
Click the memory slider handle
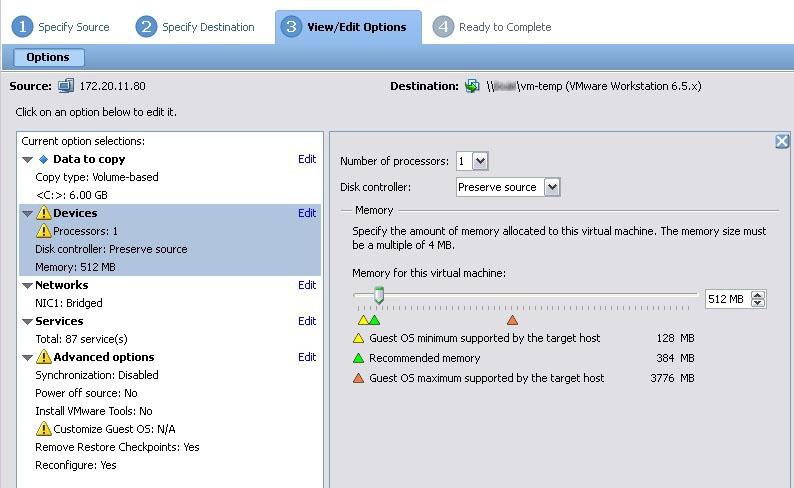[378, 295]
